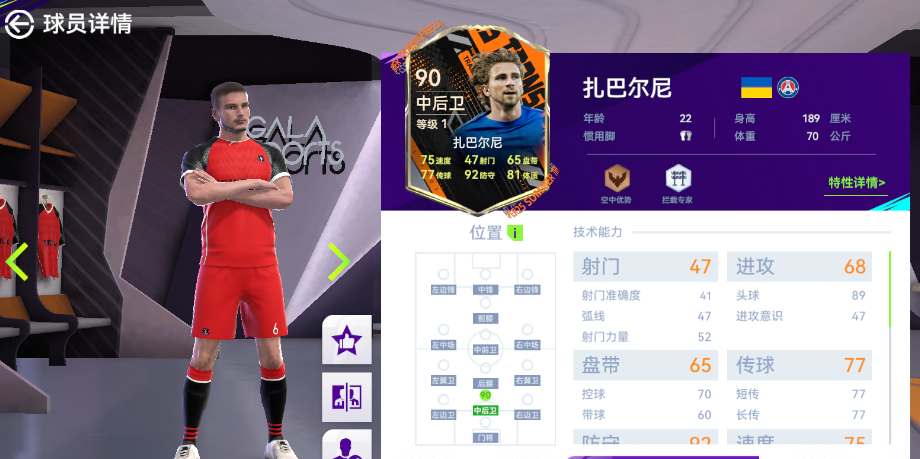Tap the club crest badge

[788, 87]
